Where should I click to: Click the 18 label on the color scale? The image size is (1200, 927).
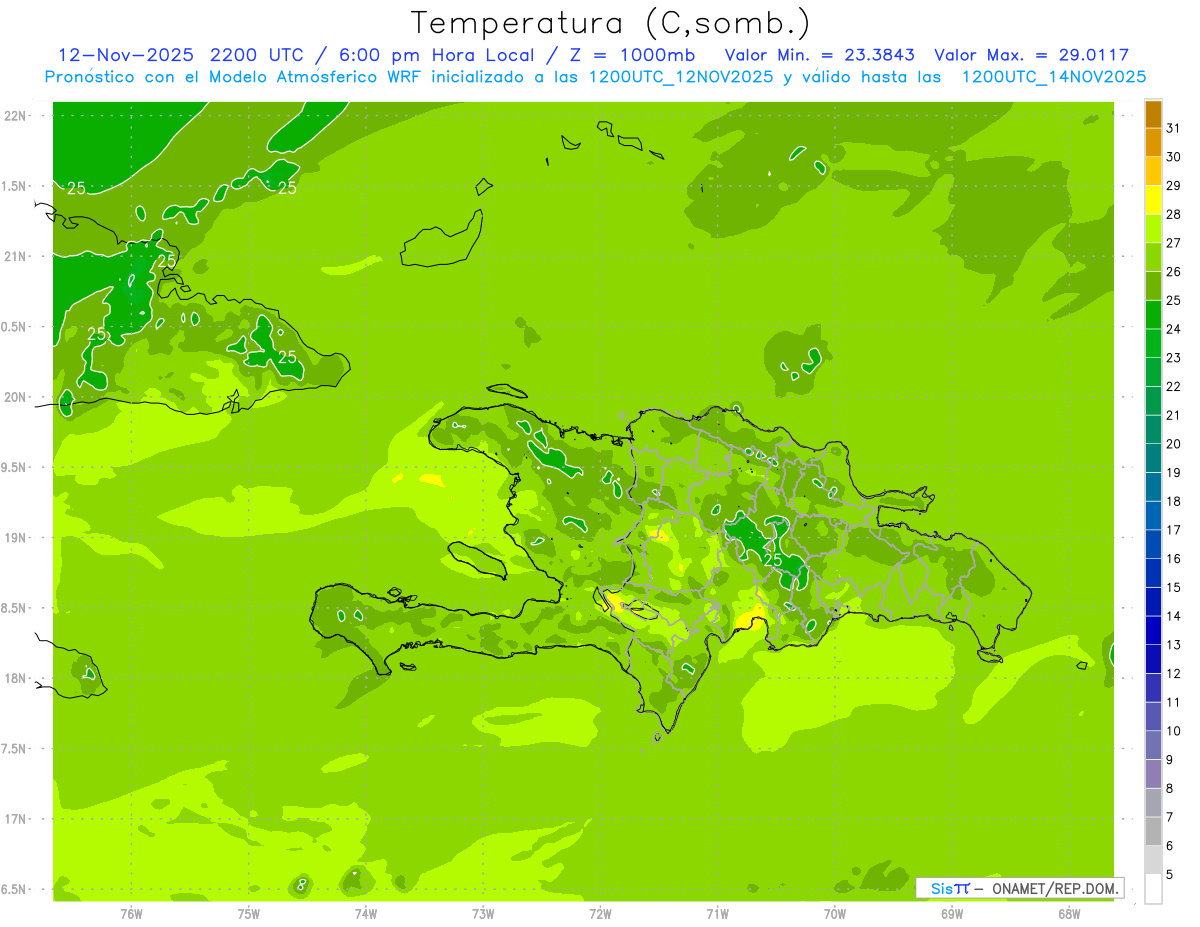click(x=1173, y=501)
